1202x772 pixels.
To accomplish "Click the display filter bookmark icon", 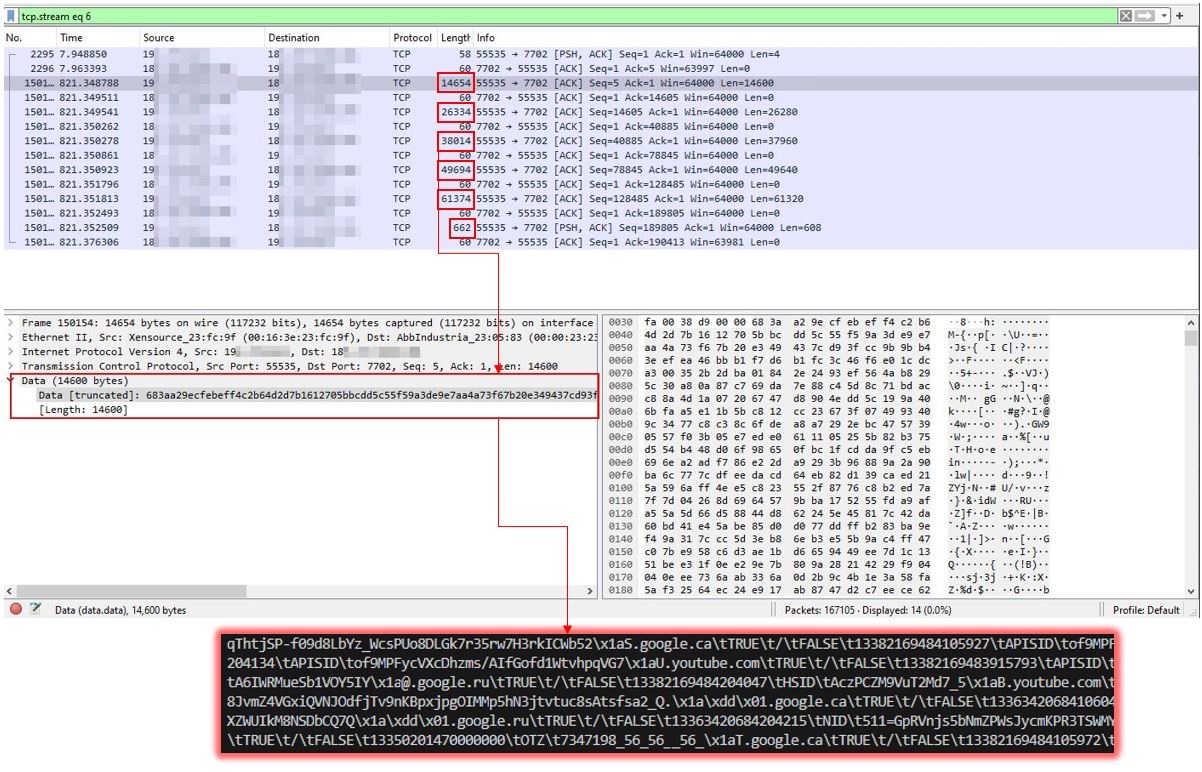I will point(11,16).
